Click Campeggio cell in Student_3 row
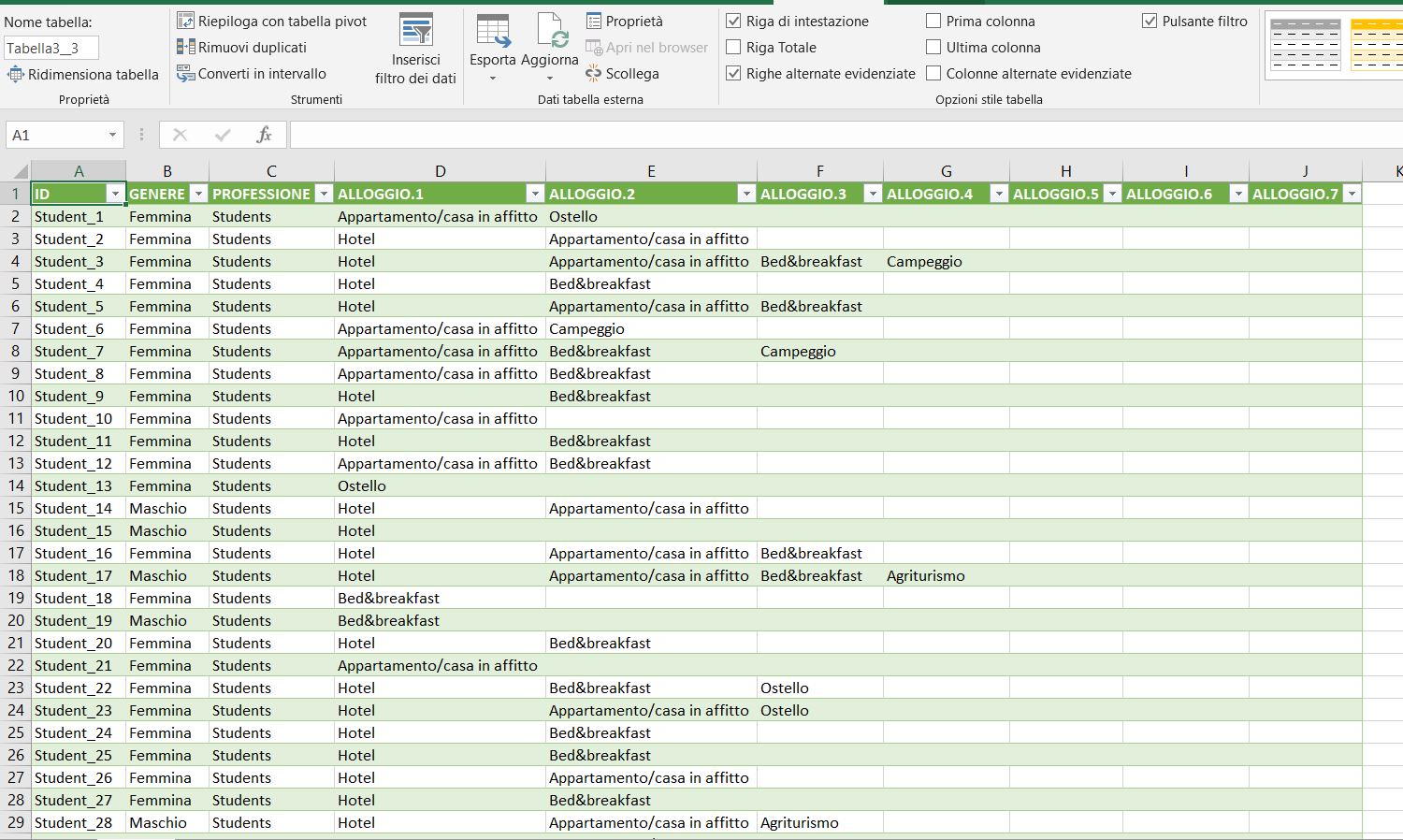1403x840 pixels. coord(947,261)
